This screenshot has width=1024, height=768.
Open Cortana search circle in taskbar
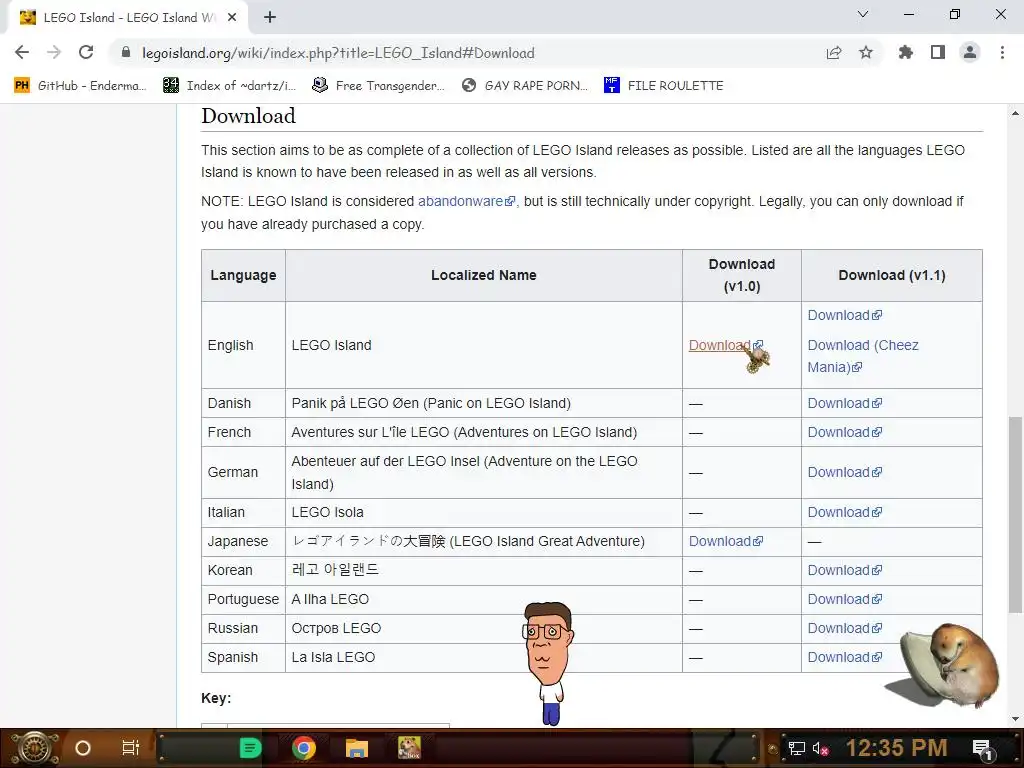[x=83, y=748]
